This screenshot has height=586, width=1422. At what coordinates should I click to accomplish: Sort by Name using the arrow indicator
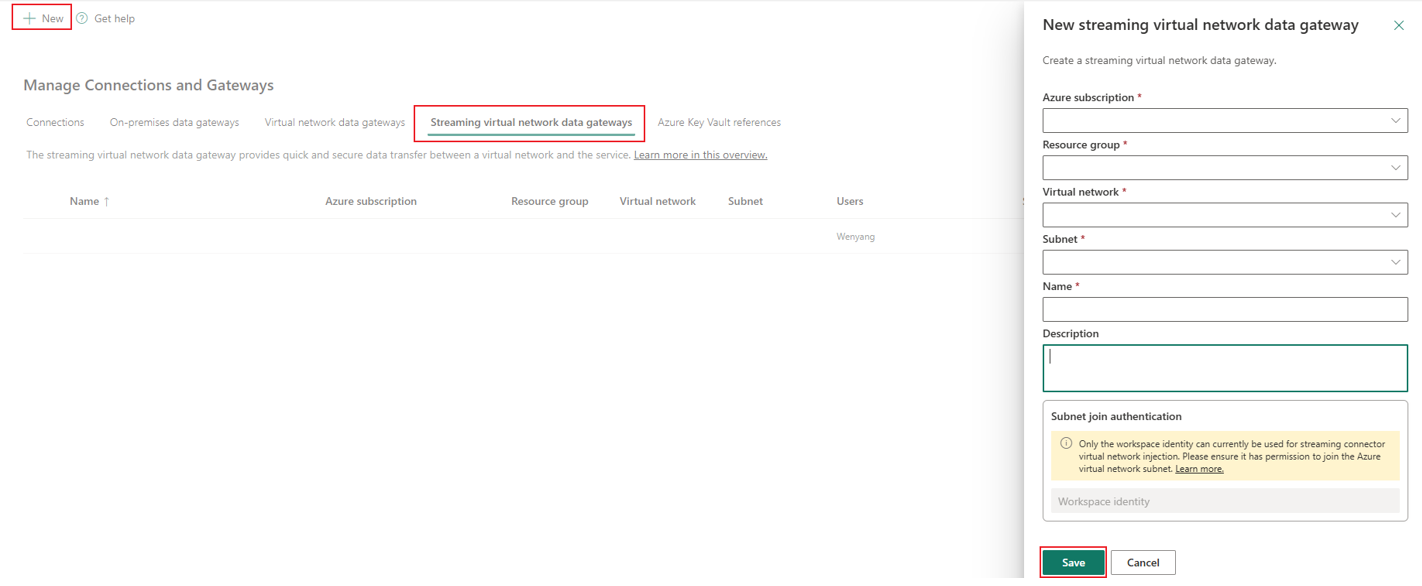pos(107,200)
